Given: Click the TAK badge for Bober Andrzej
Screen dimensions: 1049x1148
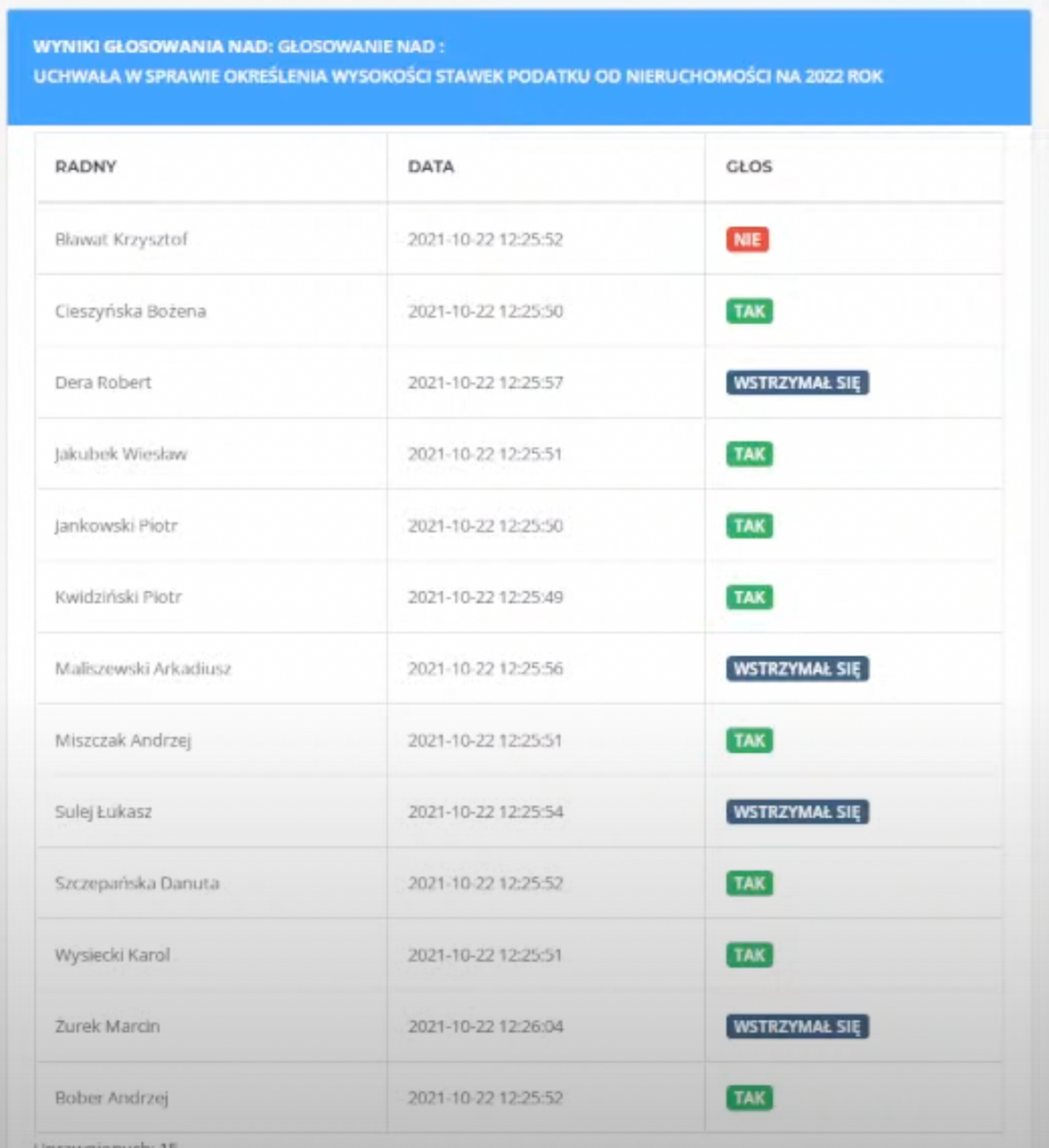Looking at the screenshot, I should tap(749, 1098).
